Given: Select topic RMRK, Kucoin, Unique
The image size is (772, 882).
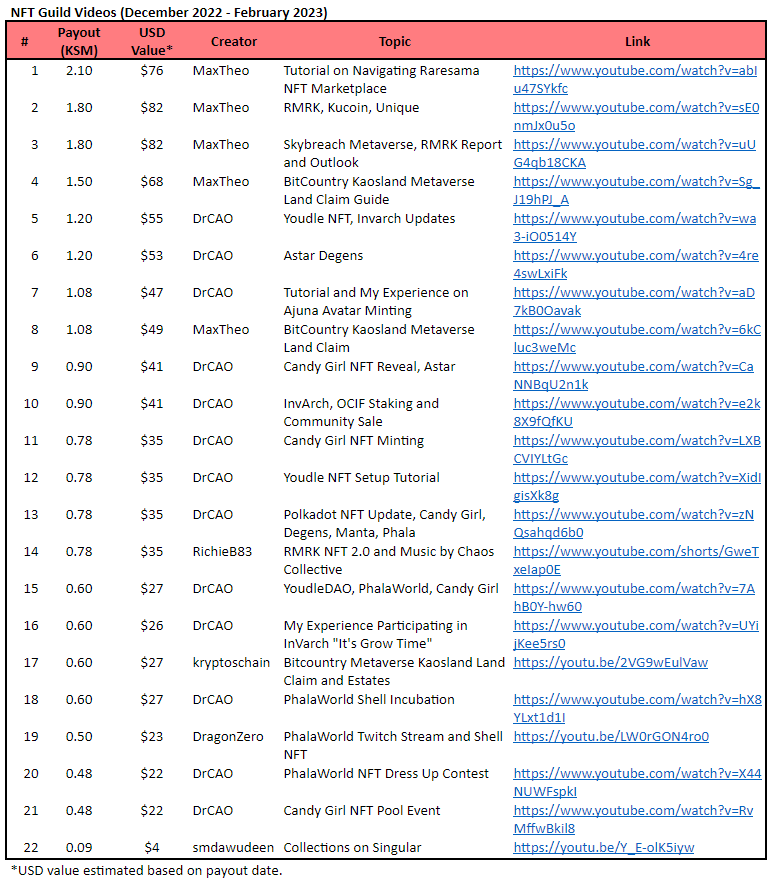Looking at the screenshot, I should (351, 108).
